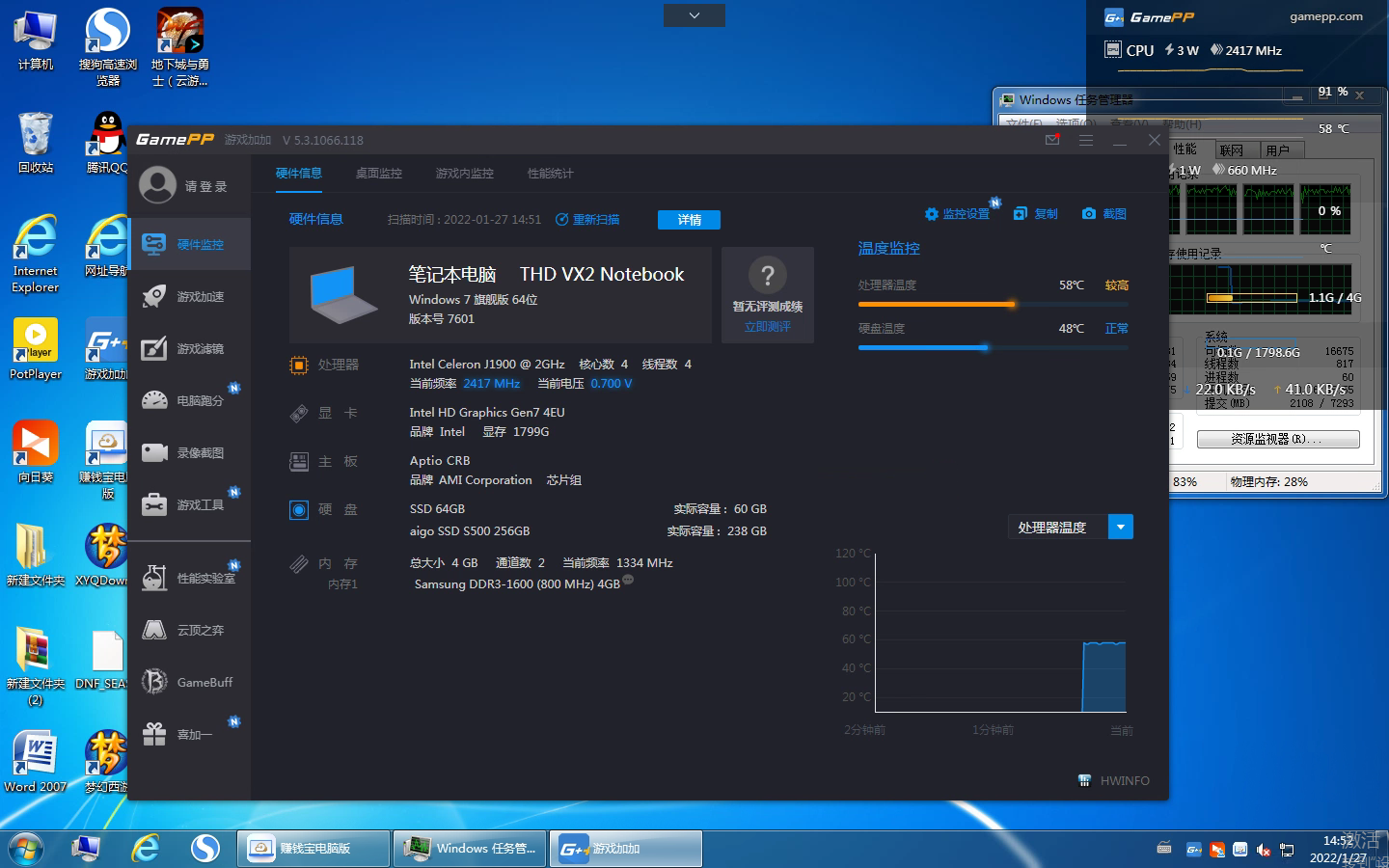Open GameBuff in the sidebar
Image resolution: width=1389 pixels, height=868 pixels.
(x=189, y=682)
